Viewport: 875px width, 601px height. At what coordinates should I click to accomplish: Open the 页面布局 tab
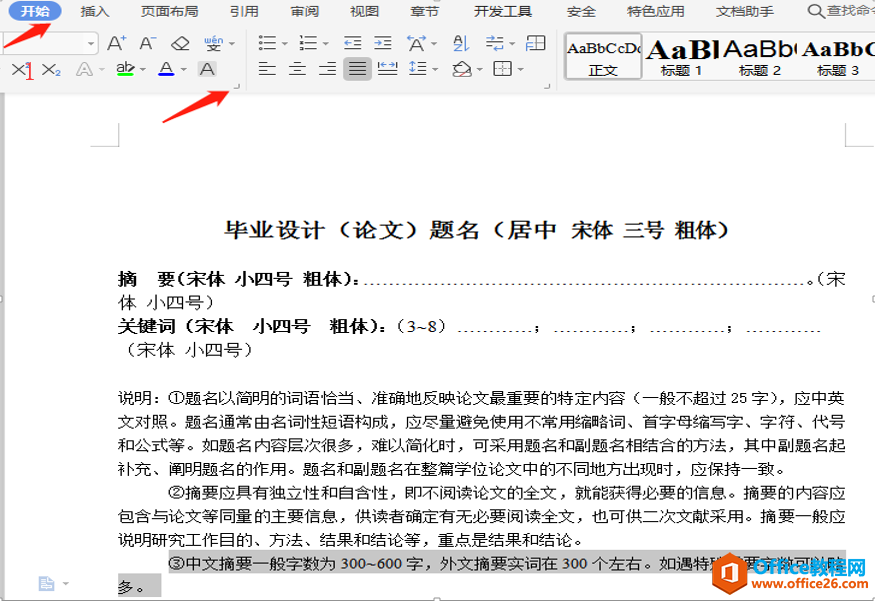(170, 11)
